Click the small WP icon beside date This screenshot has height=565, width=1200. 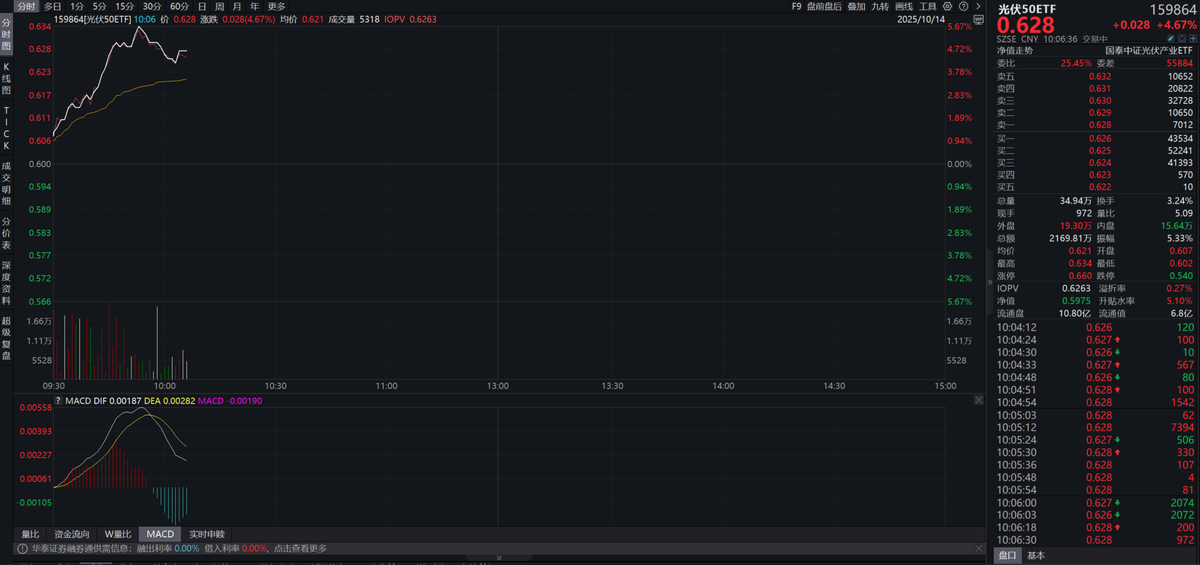pos(978,19)
